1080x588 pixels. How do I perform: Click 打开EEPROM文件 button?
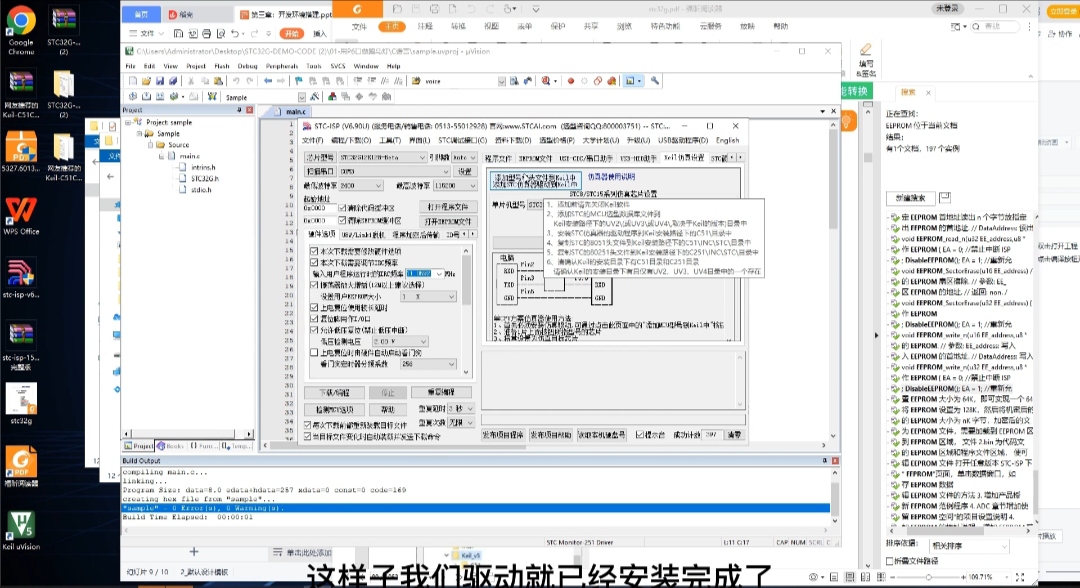448,221
